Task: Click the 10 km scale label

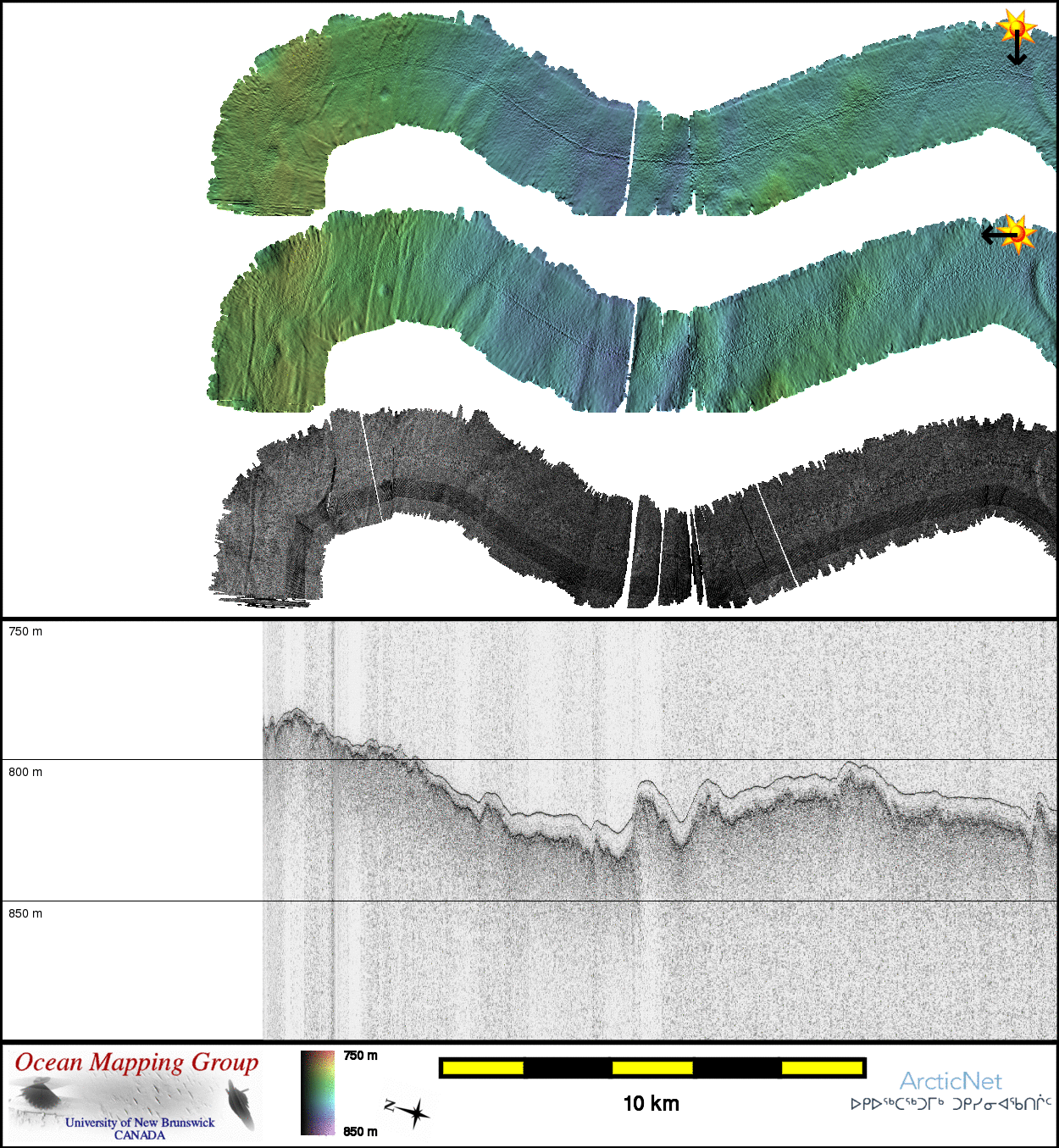Action: coord(651,1103)
